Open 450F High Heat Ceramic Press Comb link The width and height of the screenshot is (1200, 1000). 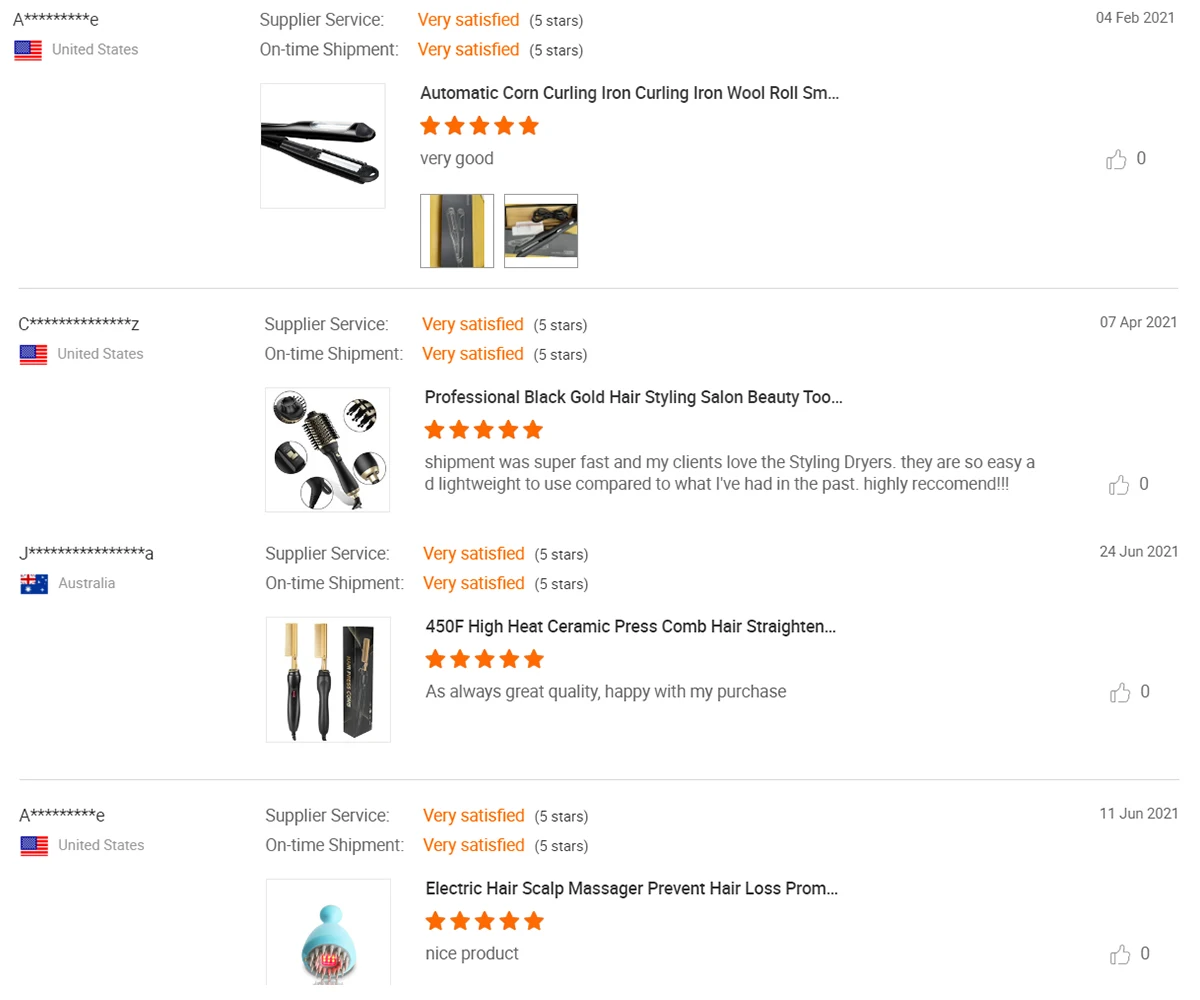click(630, 627)
